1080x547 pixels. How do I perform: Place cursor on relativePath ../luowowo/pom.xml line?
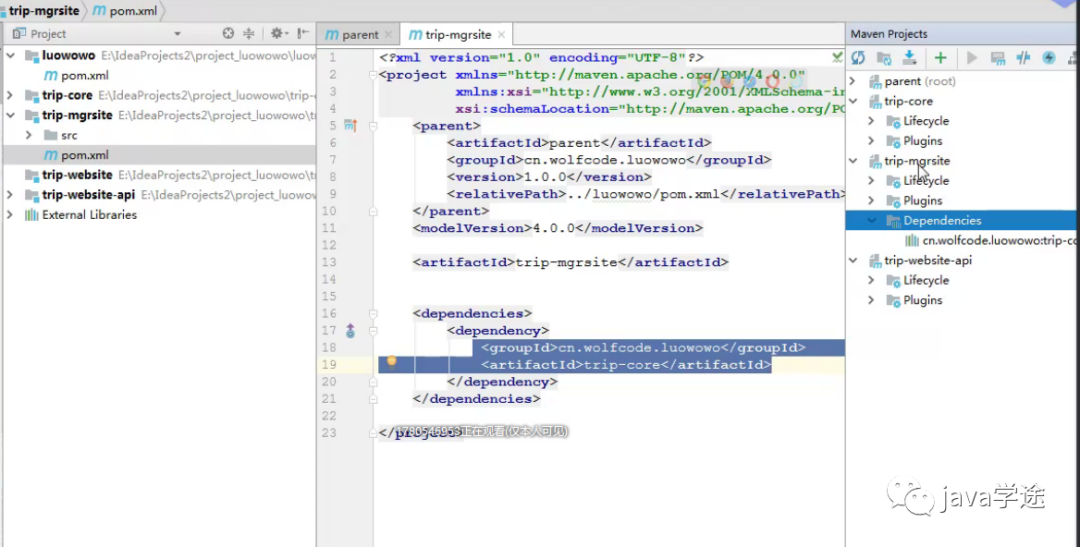[644, 194]
